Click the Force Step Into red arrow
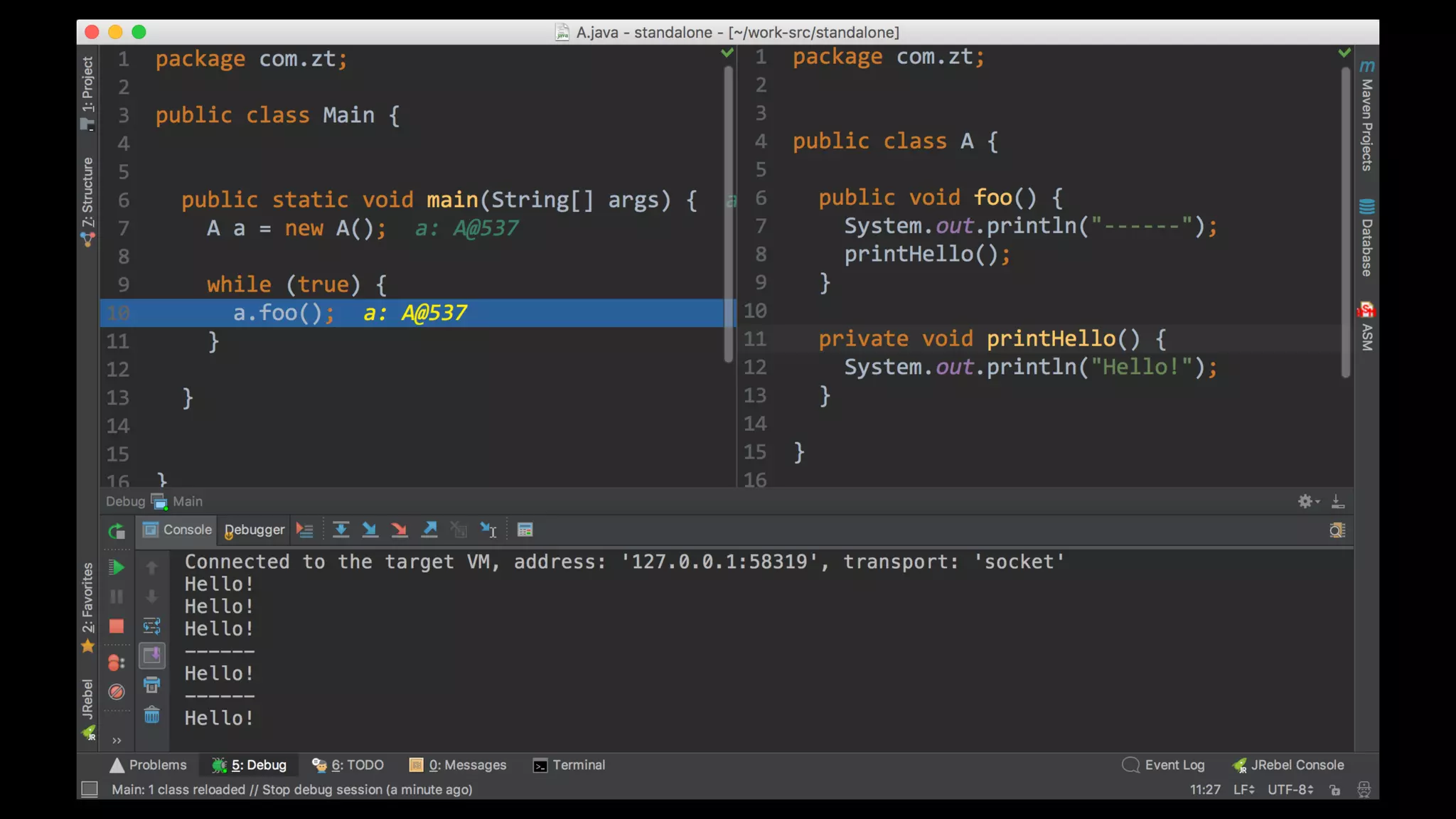 coord(400,530)
